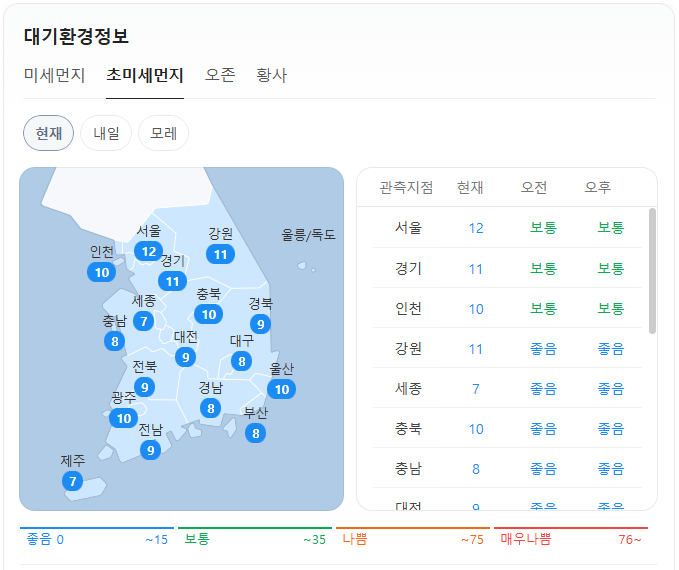The image size is (679, 570).
Task: Click the 서울 marker showing 12
Action: point(149,251)
